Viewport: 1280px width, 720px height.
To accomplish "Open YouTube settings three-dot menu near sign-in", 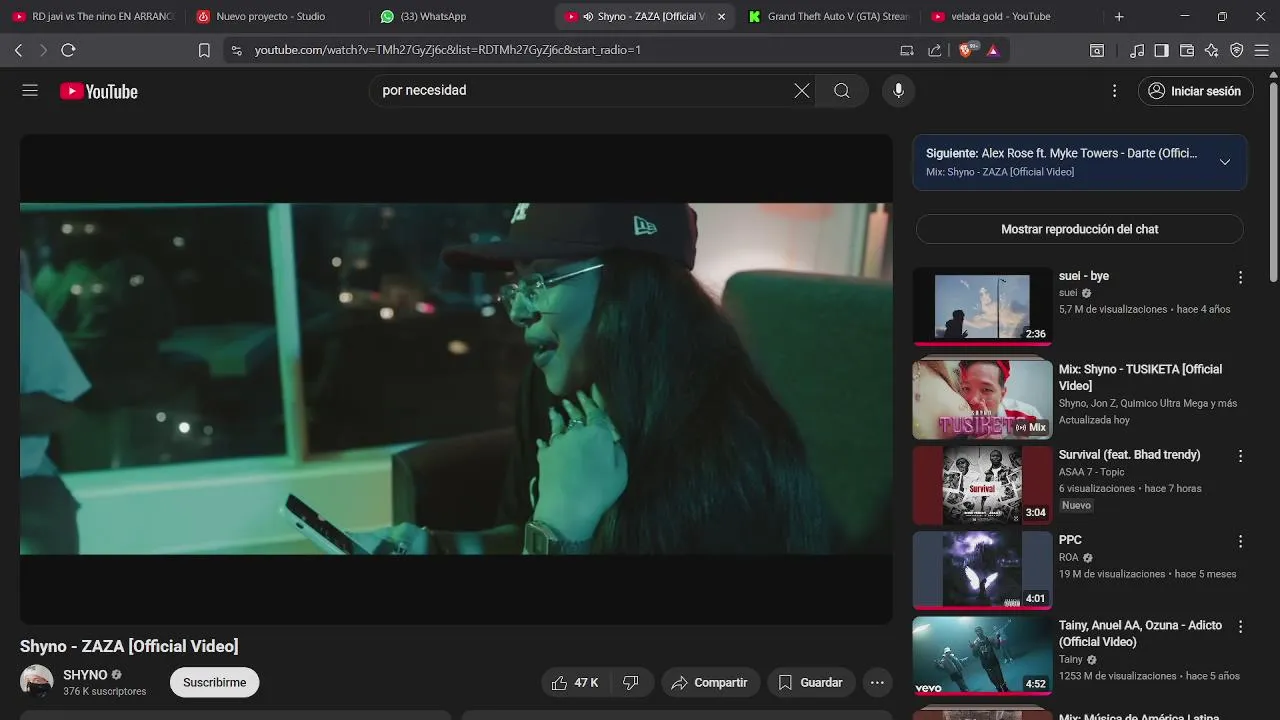I will click(1114, 91).
